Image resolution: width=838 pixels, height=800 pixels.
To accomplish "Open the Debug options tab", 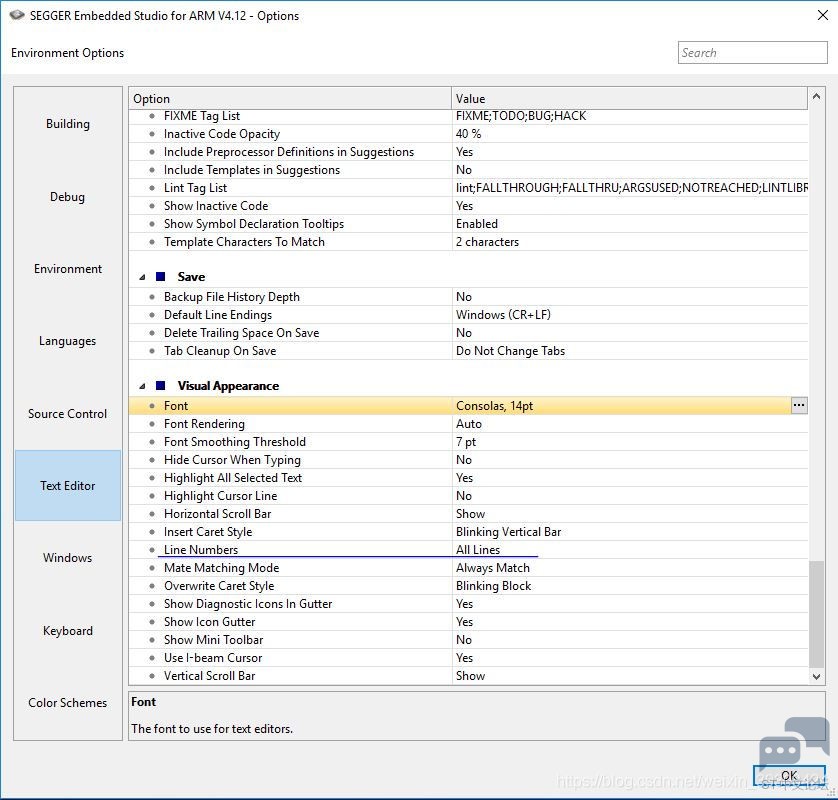I will tap(68, 197).
